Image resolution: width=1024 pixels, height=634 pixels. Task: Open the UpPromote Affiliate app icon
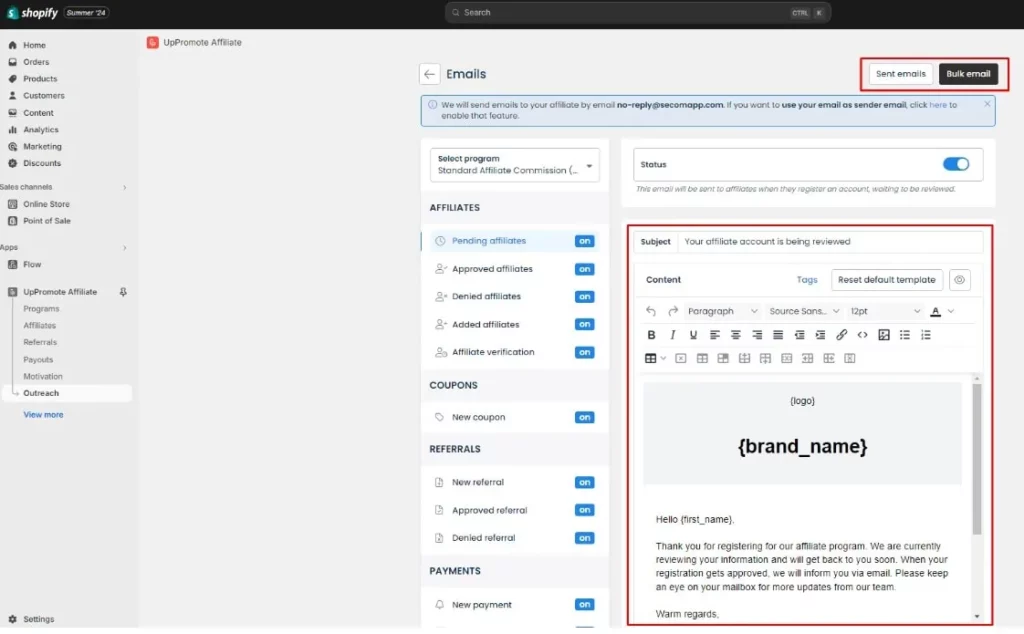[x=152, y=42]
